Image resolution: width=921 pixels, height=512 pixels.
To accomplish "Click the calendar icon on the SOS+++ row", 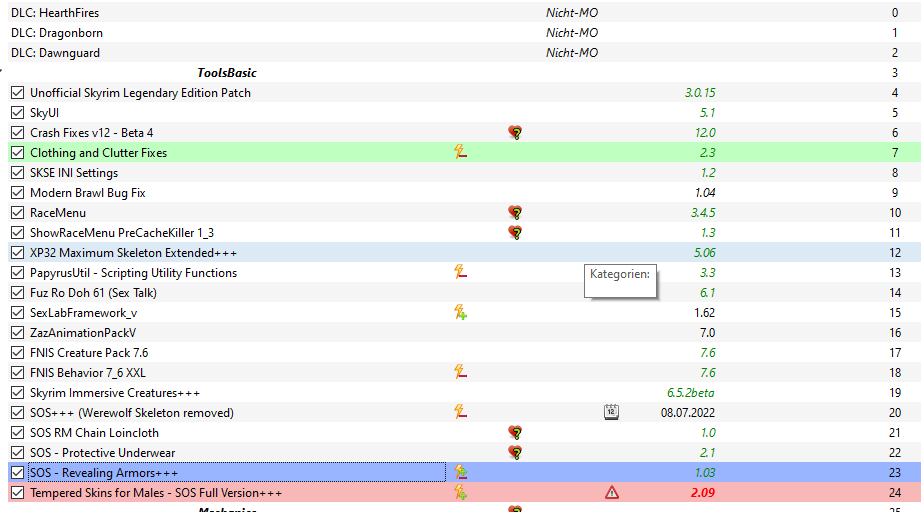I will click(x=611, y=412).
